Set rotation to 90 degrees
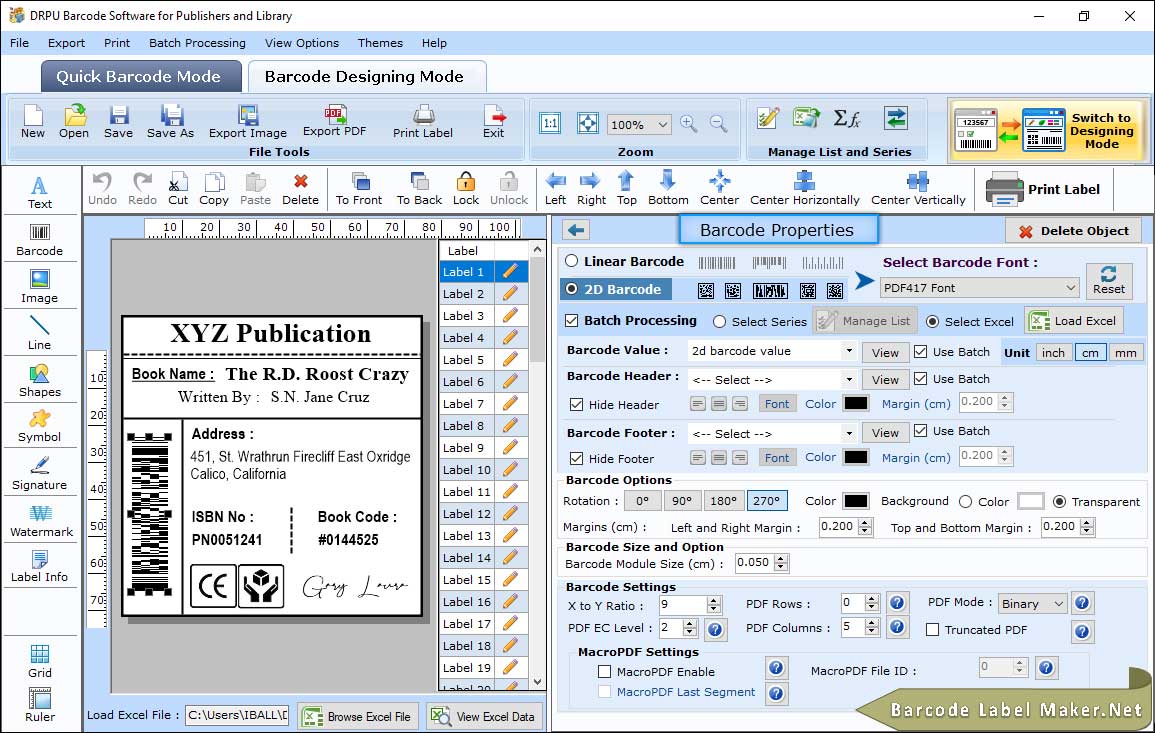The image size is (1155, 733). tap(681, 501)
